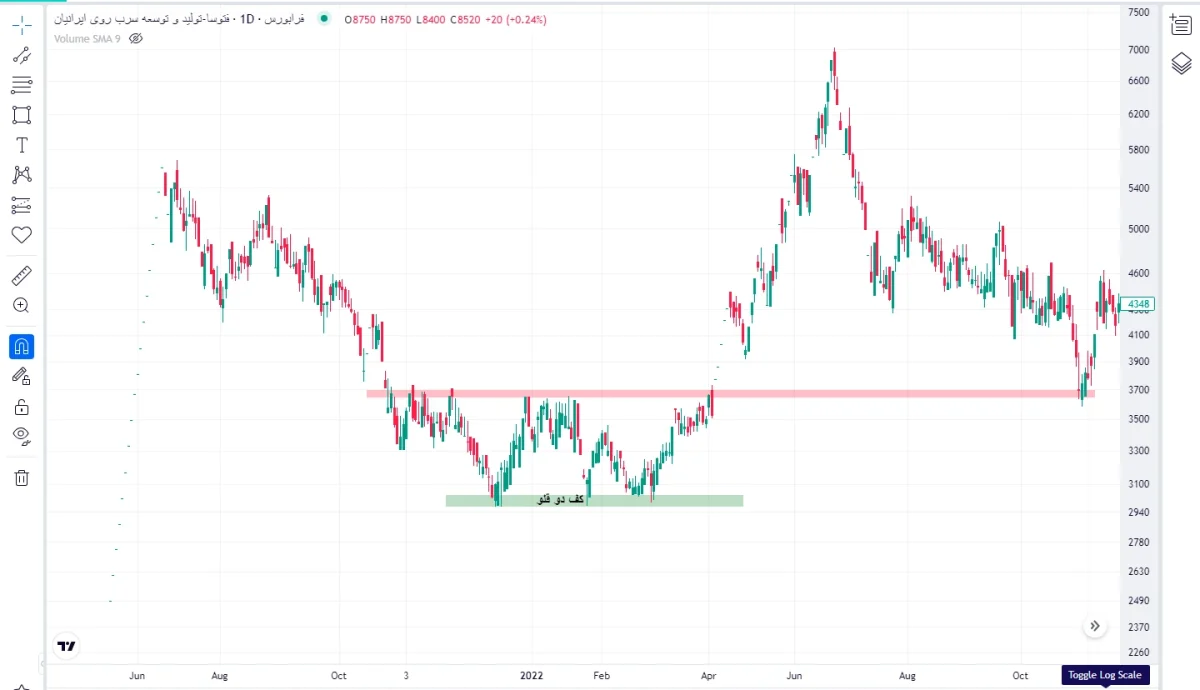Toggle the magnet snapping mode
Viewport: 1200px width, 690px height.
[22, 347]
